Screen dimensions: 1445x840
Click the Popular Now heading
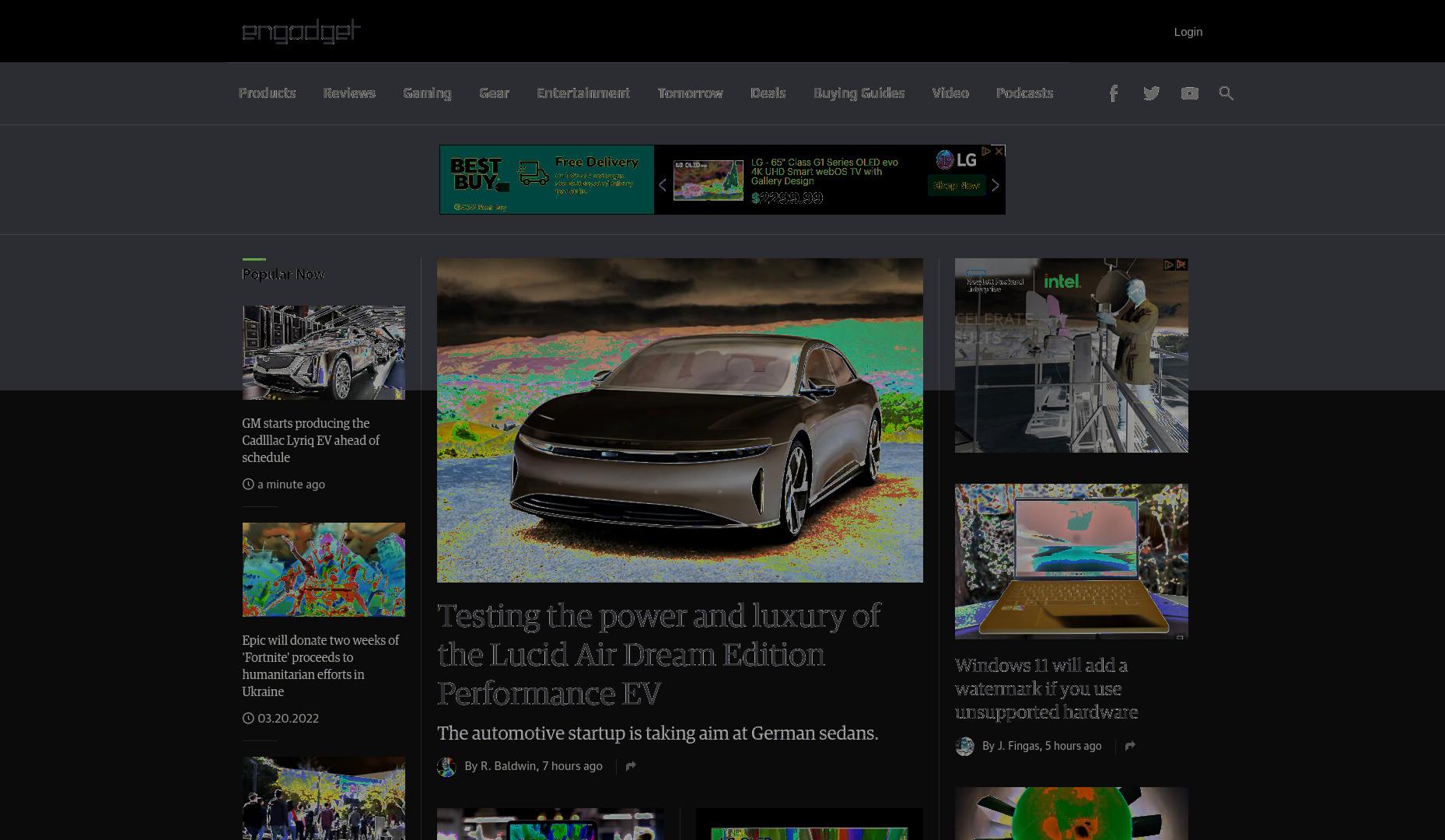pos(283,274)
